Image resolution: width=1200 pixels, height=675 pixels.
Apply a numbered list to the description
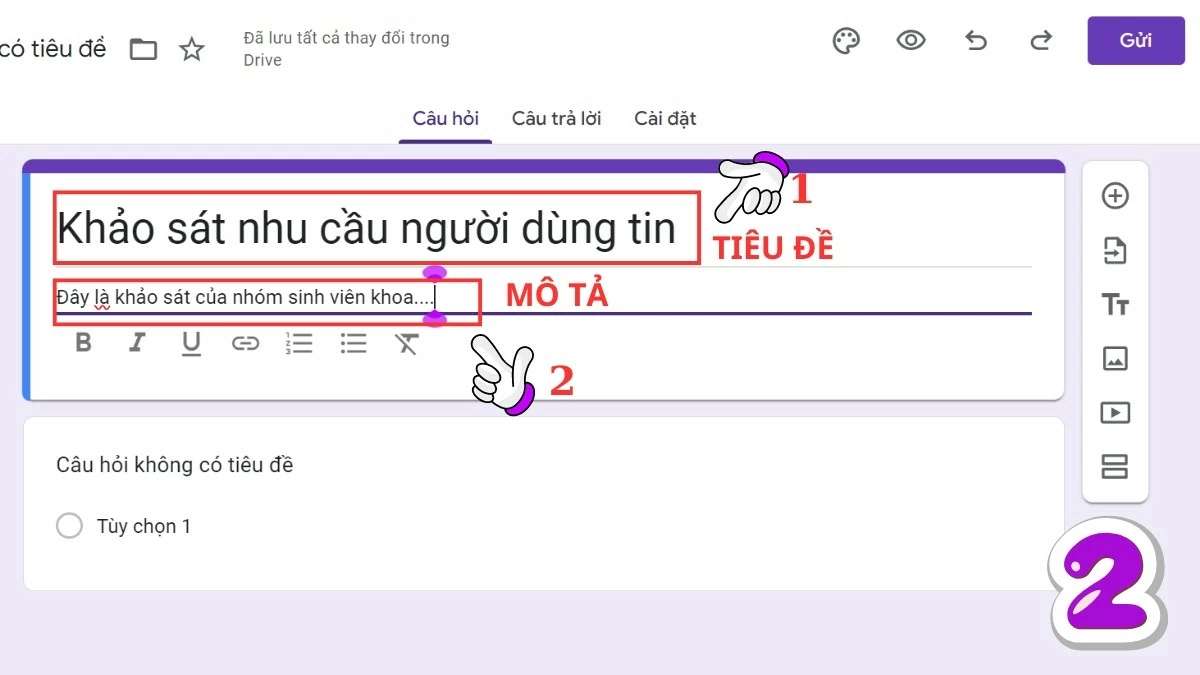tap(299, 343)
